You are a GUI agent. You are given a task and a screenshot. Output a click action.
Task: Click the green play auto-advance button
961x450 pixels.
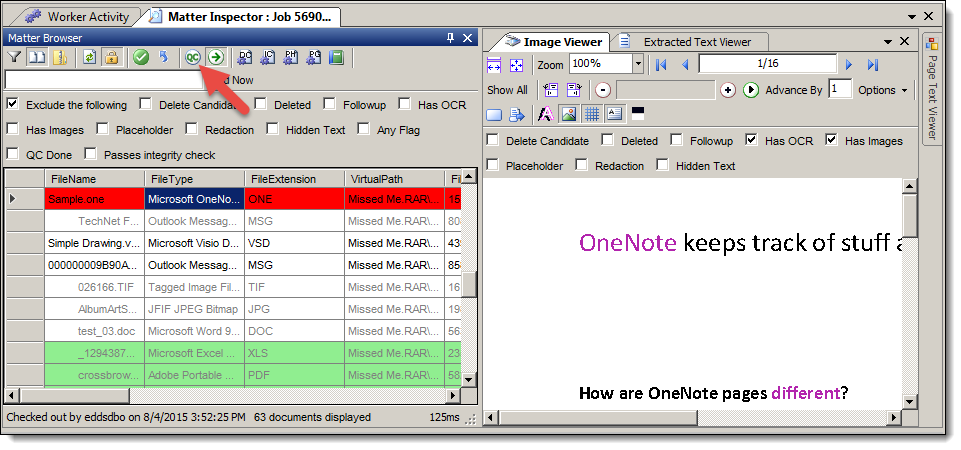[751, 90]
